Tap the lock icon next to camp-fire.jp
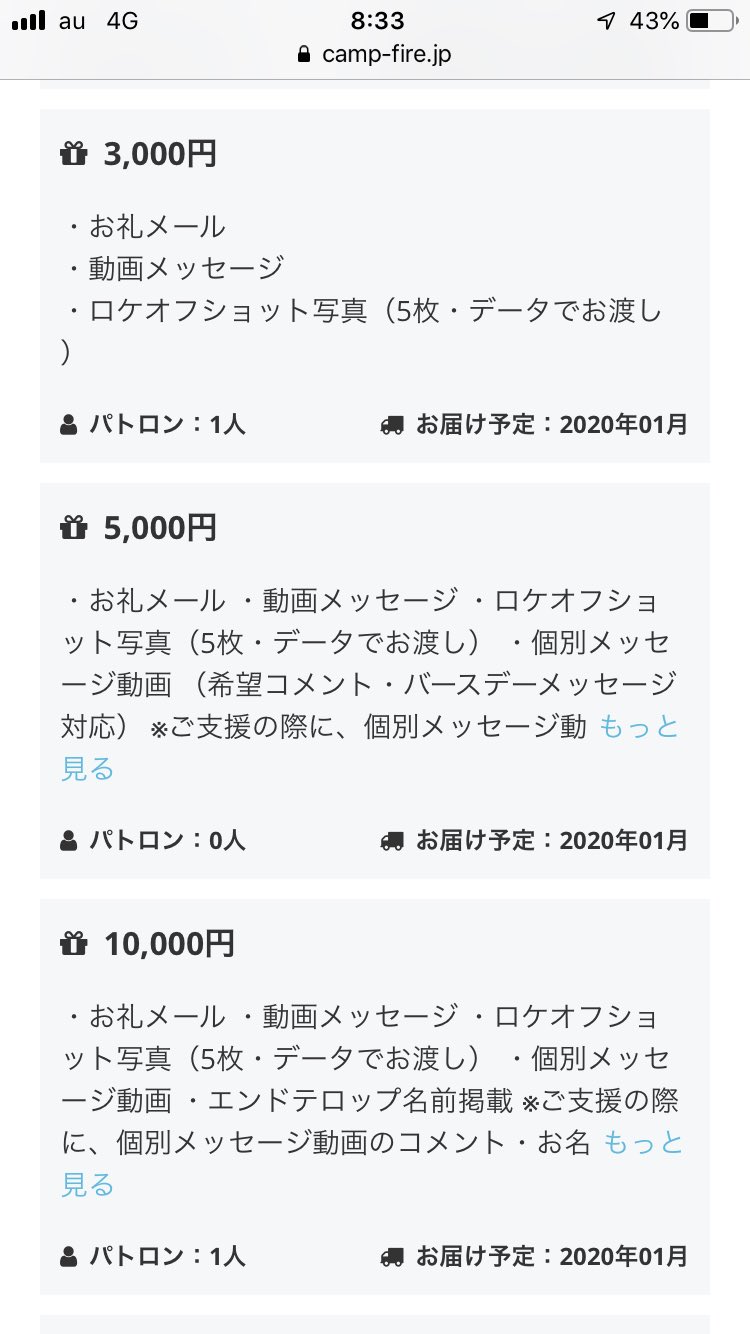This screenshot has height=1334, width=750. point(306,54)
